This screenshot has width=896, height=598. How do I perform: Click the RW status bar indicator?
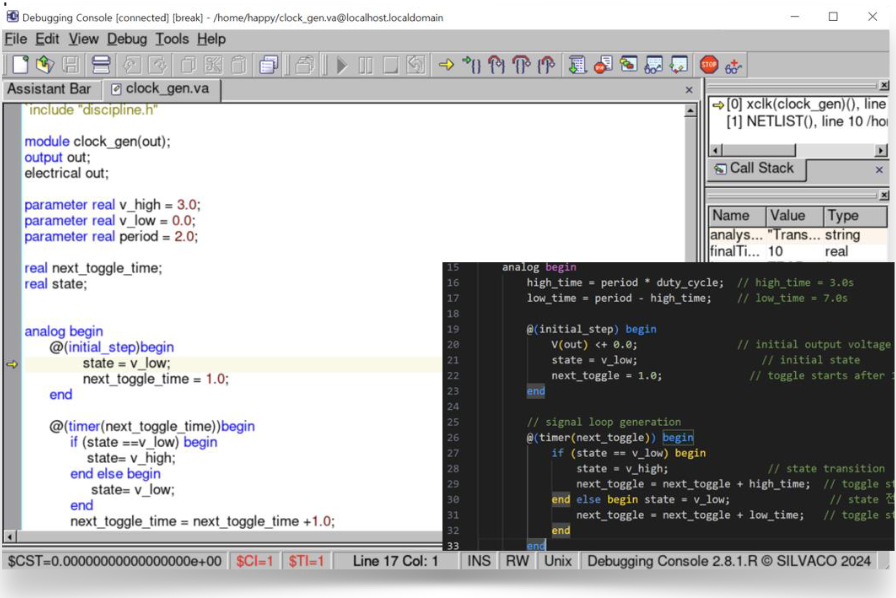(517, 561)
